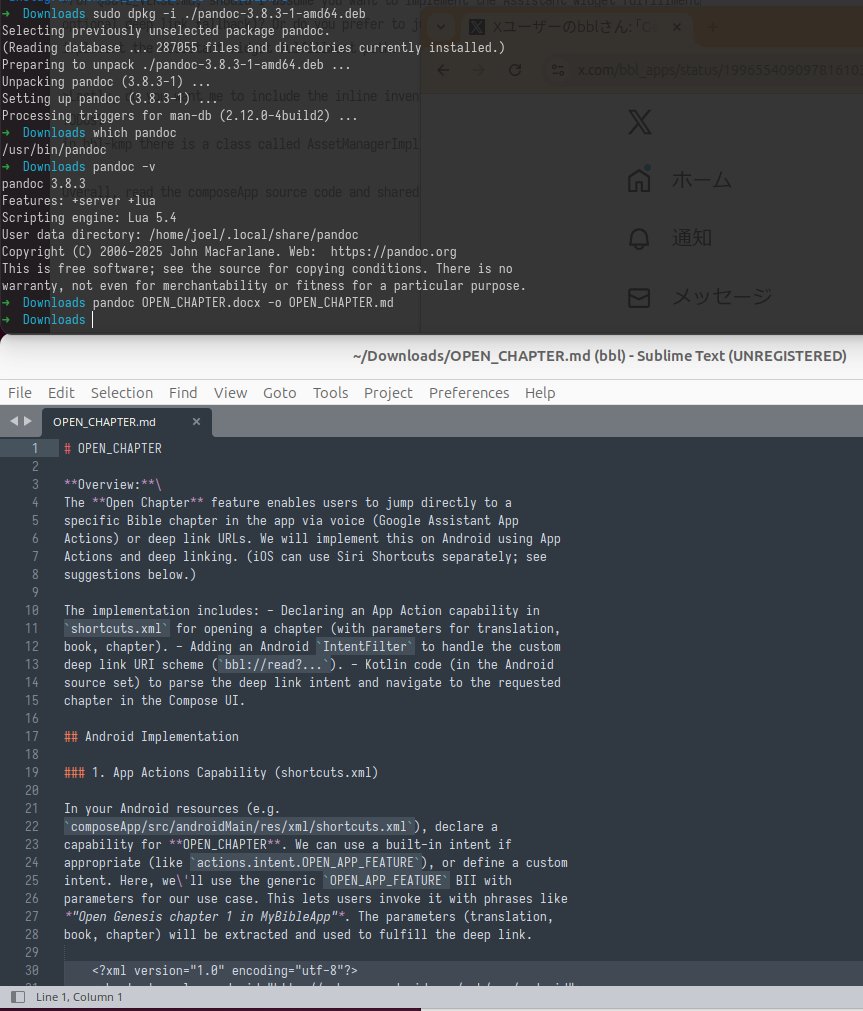
Task: Open the Preferences menu
Action: (469, 393)
